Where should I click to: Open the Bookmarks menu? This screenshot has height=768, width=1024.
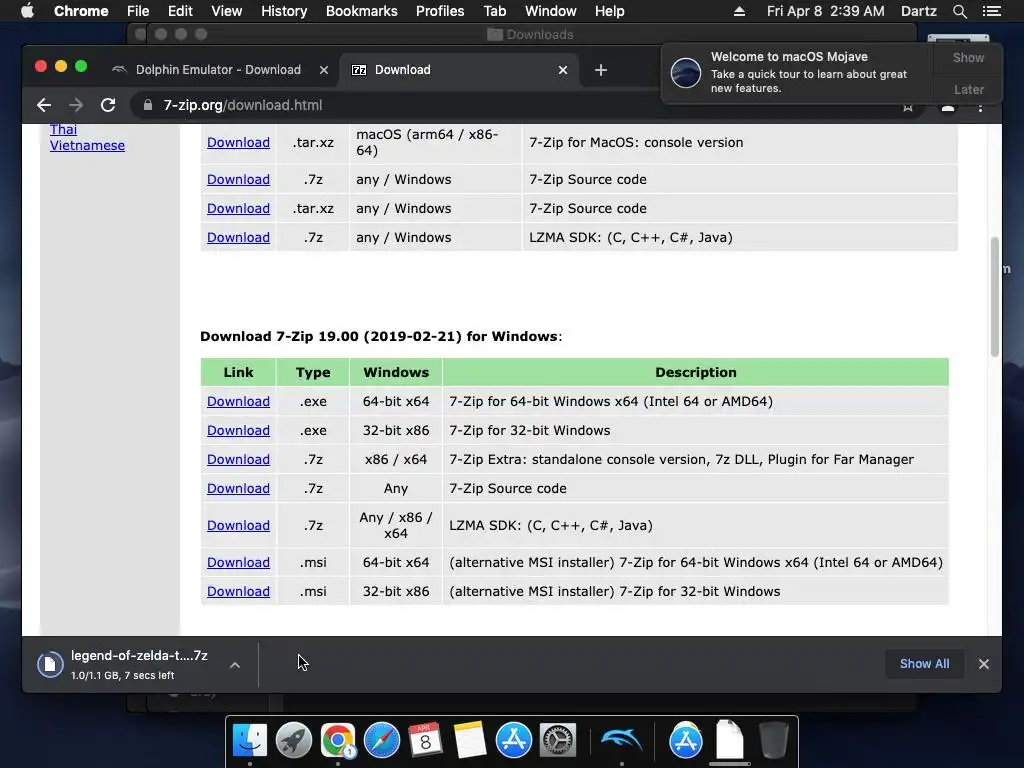click(x=362, y=11)
